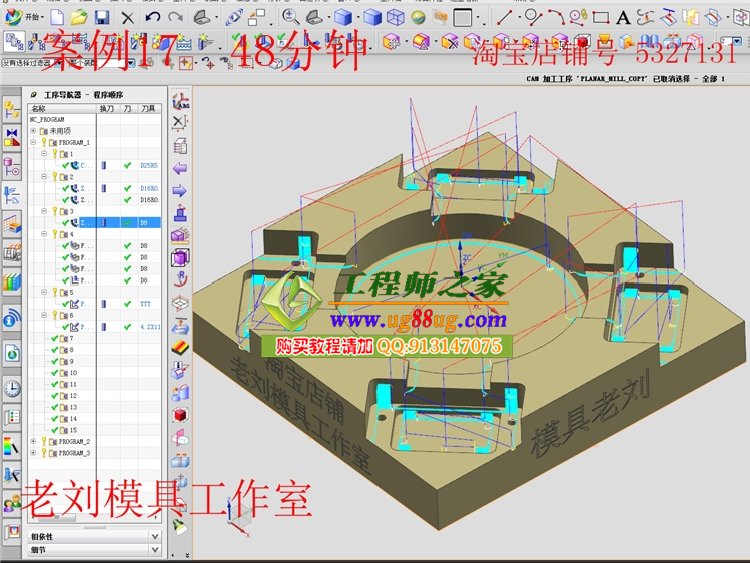
Task: Click the Undo arrow icon
Action: [152, 17]
